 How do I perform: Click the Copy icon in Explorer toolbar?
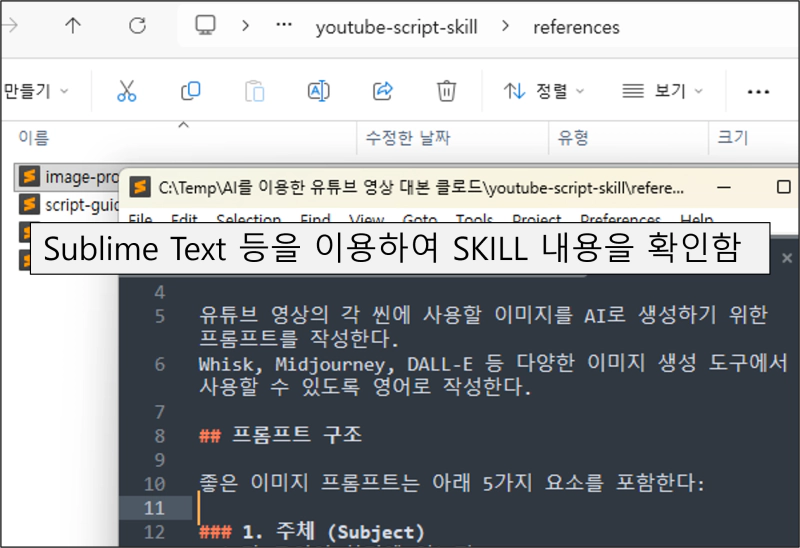[191, 91]
